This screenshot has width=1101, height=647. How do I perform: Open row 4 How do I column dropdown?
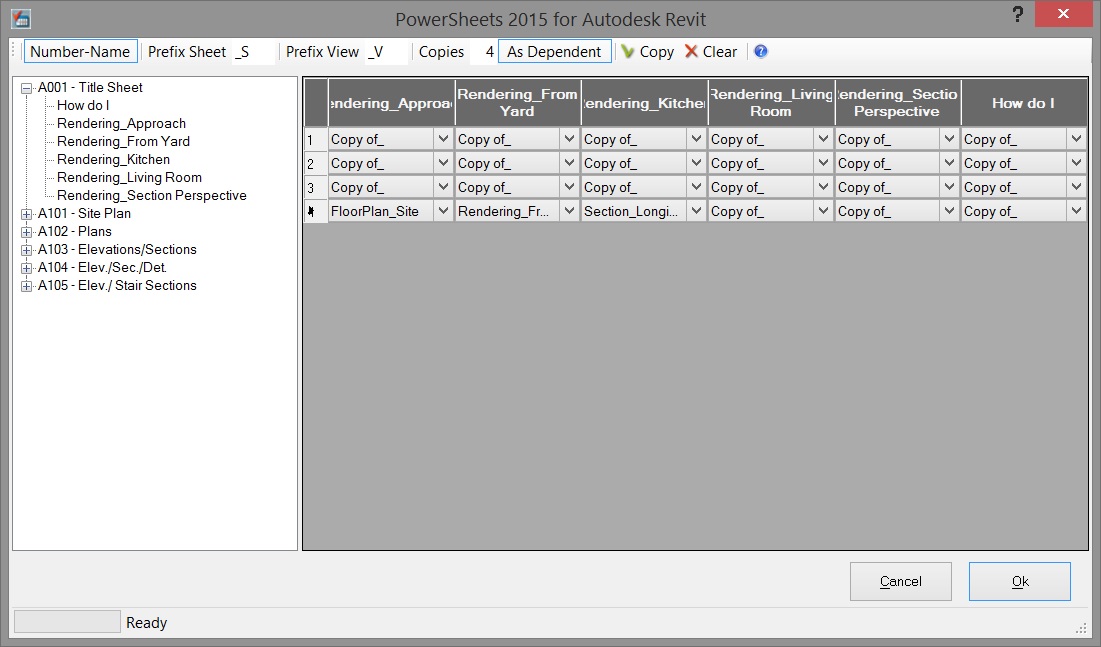coord(1076,211)
